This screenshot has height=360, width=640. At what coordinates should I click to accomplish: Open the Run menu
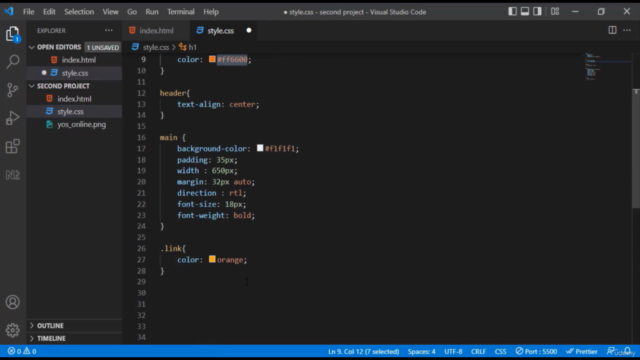pyautogui.click(x=152, y=12)
